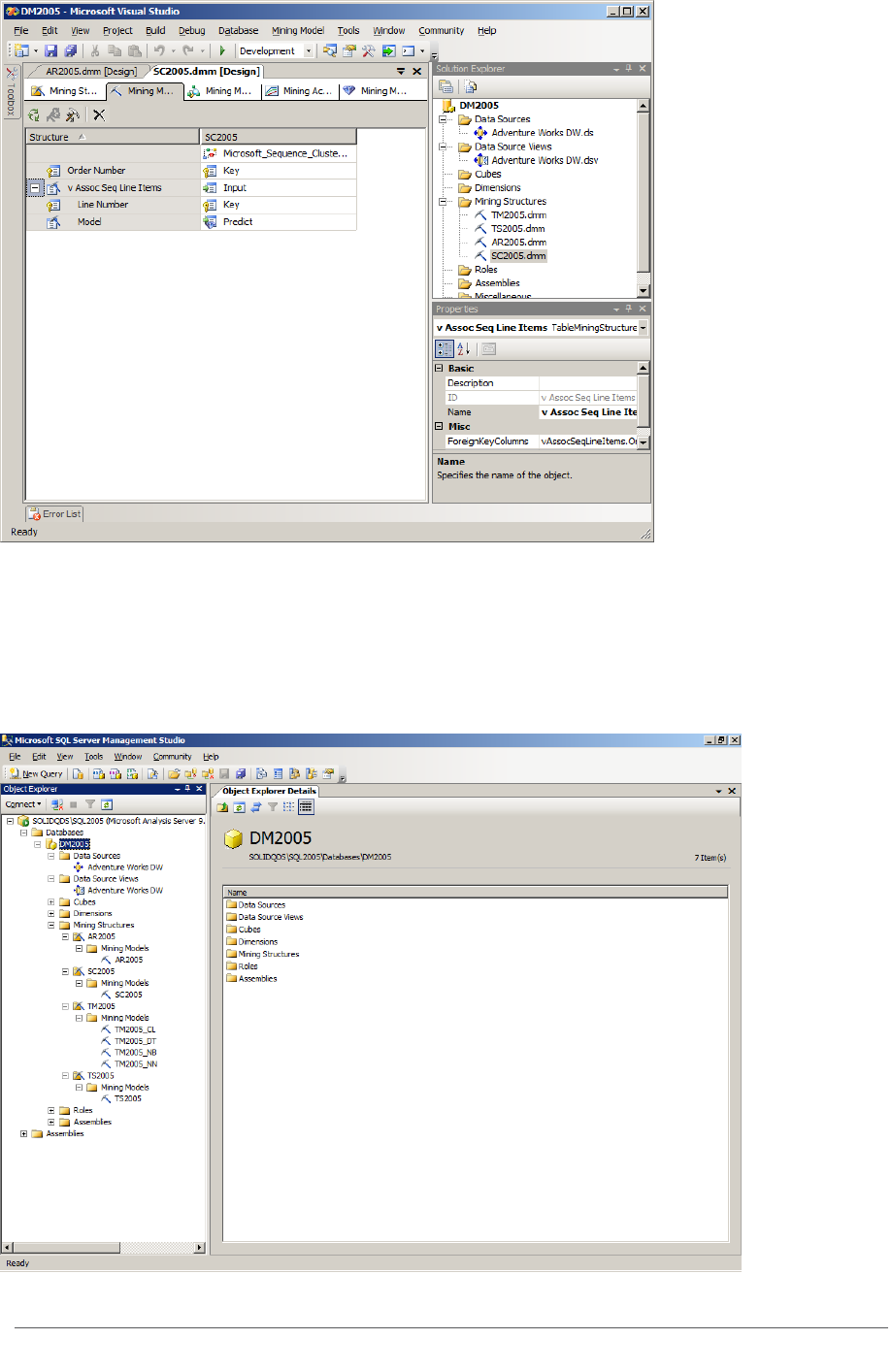Screen dimensions: 892x1372
Task: Open Mining Structure tab in designer
Action: coord(66,91)
